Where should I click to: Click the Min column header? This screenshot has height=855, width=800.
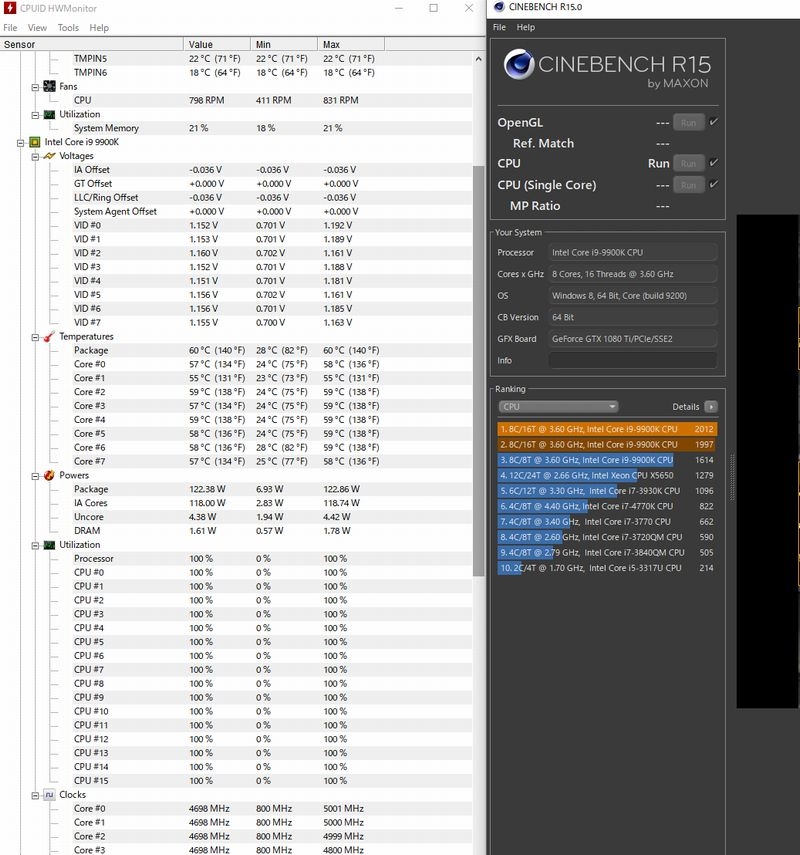click(x=284, y=44)
